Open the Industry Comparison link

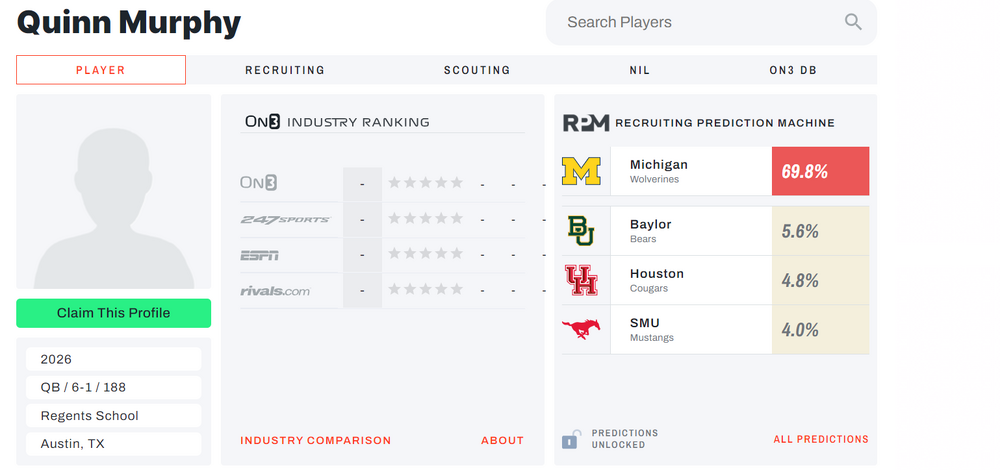tap(316, 440)
